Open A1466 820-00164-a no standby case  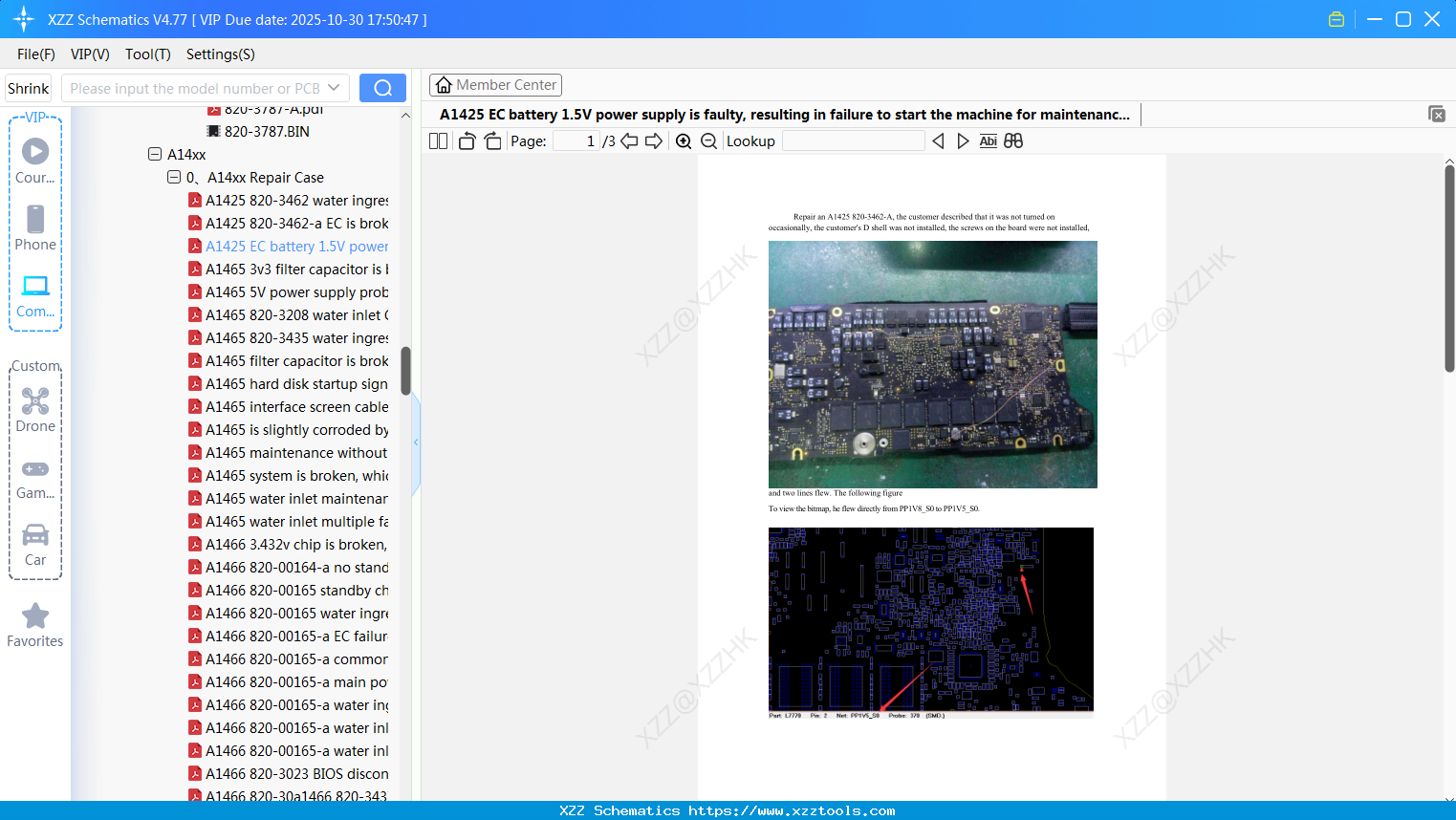(297, 568)
